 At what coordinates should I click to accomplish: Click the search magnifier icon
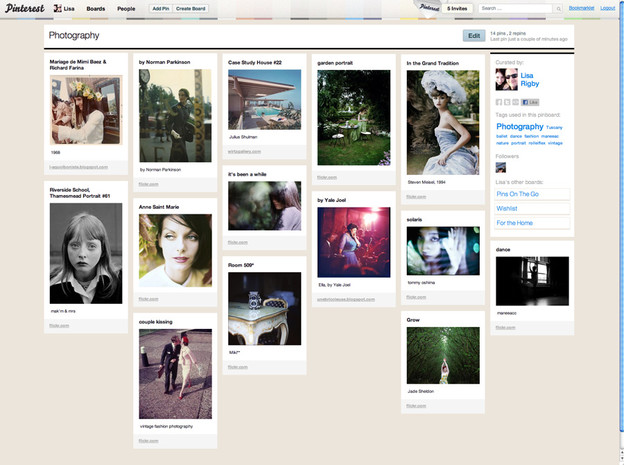pos(558,8)
